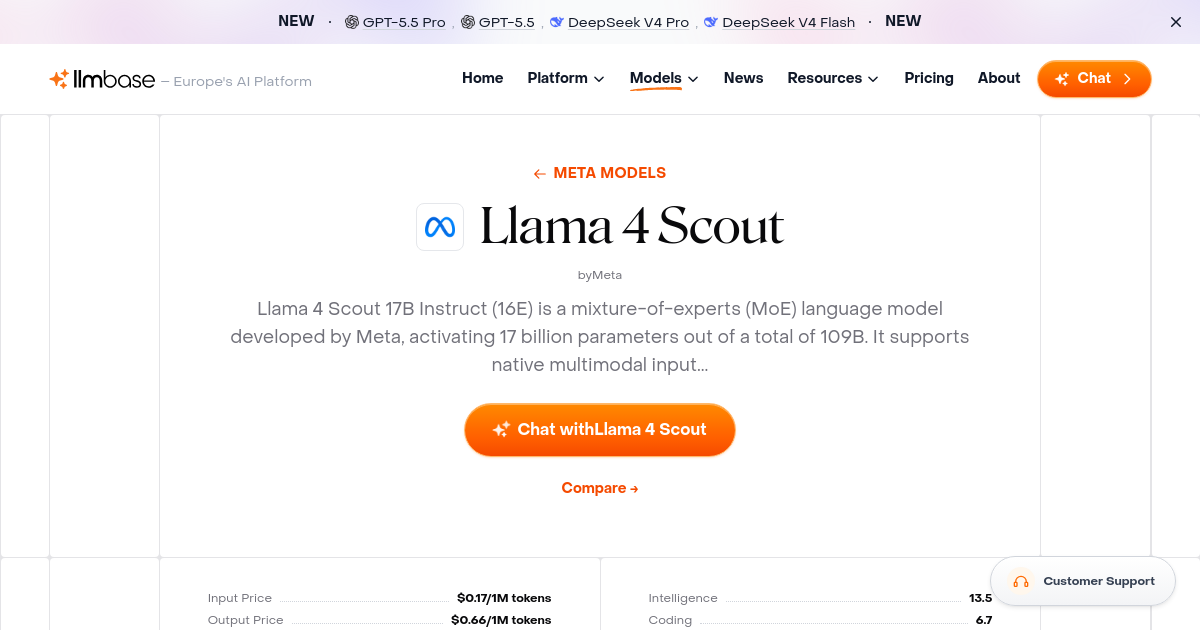The width and height of the screenshot is (1200, 630).
Task: Click the OpenAI icon beside GPT-5.5 Pro
Action: 351,21
